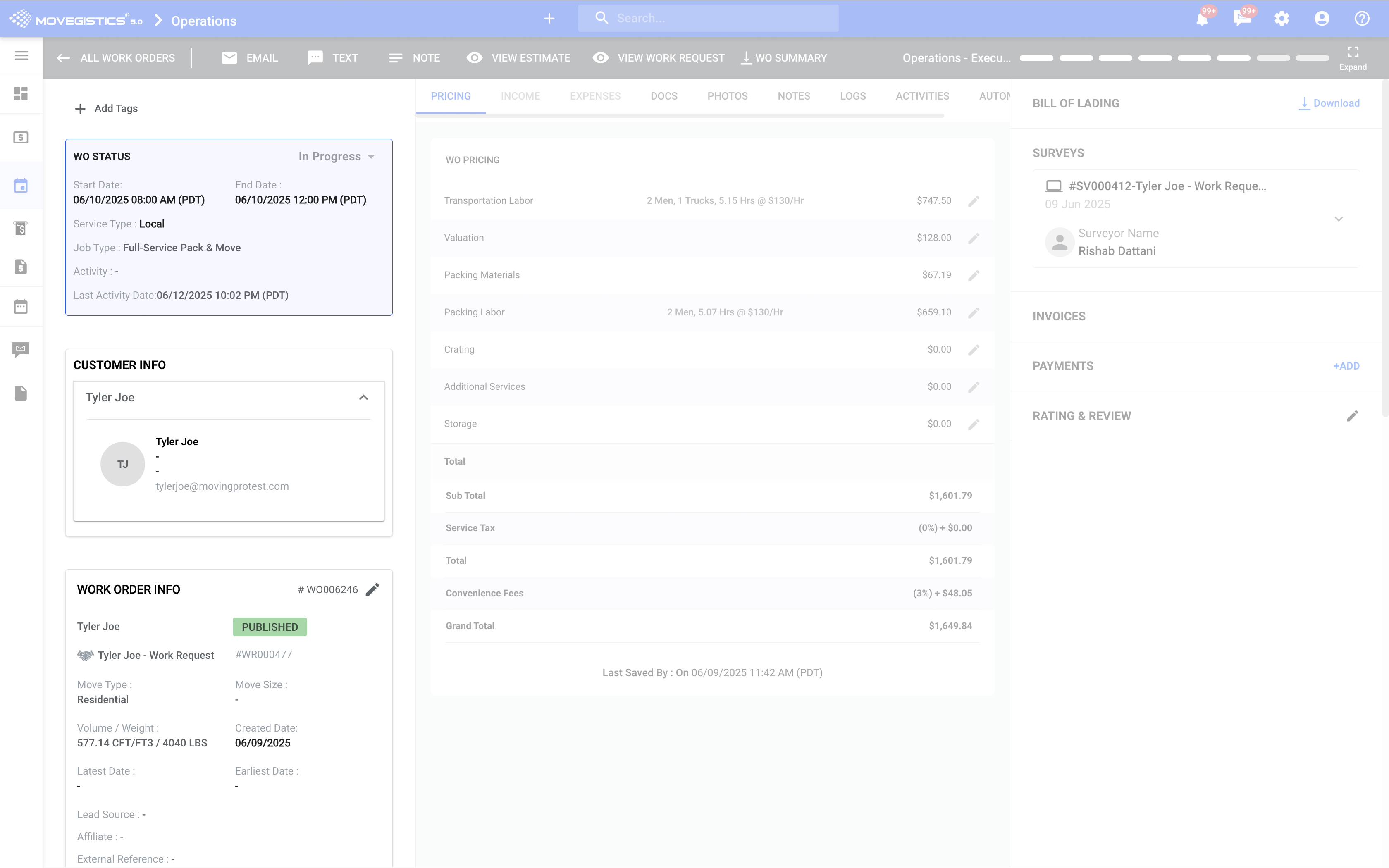Image resolution: width=1389 pixels, height=868 pixels.
Task: Click the Rating & Review edit pencil
Action: click(x=1352, y=416)
